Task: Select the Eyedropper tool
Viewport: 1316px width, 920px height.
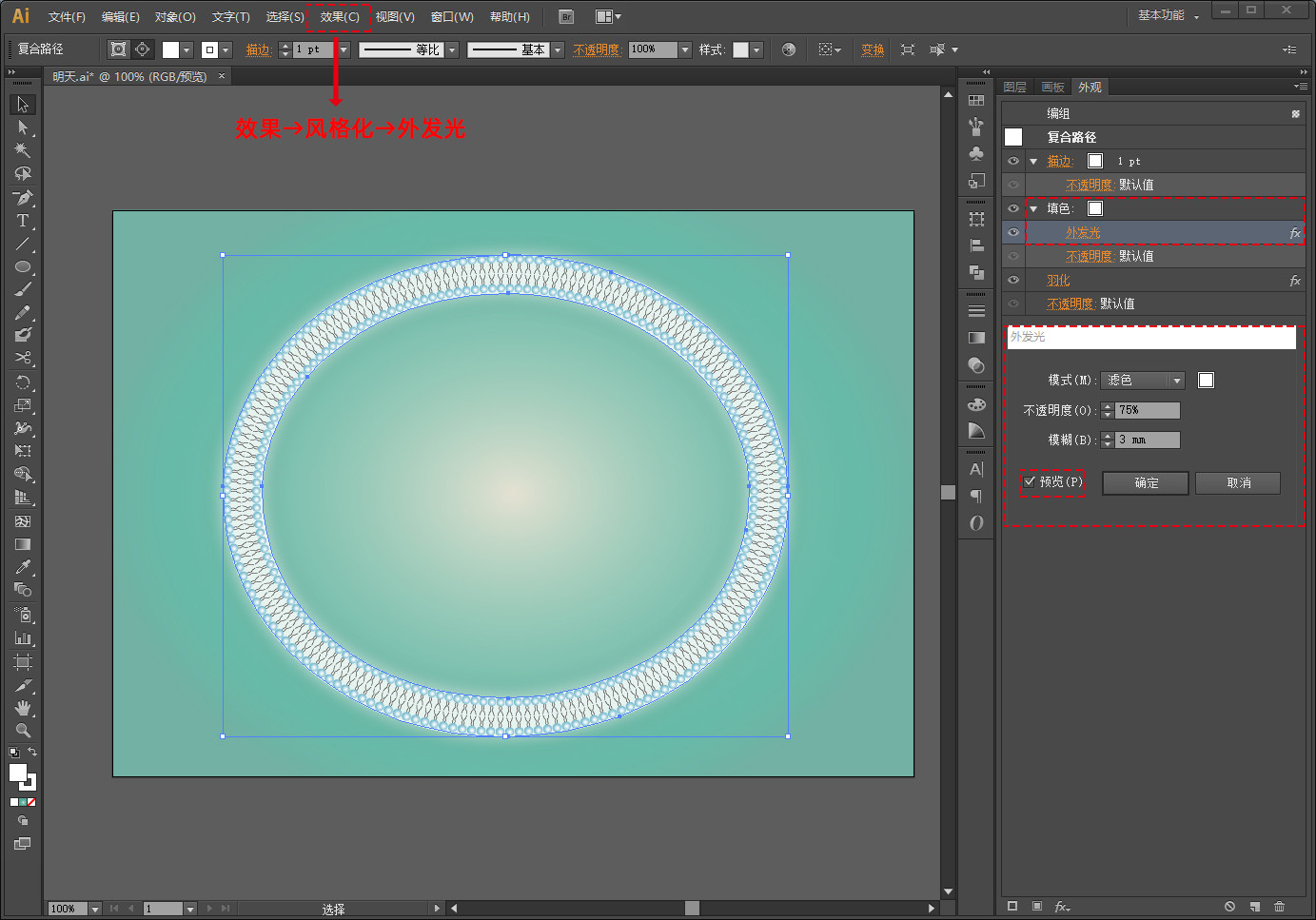Action: point(22,567)
